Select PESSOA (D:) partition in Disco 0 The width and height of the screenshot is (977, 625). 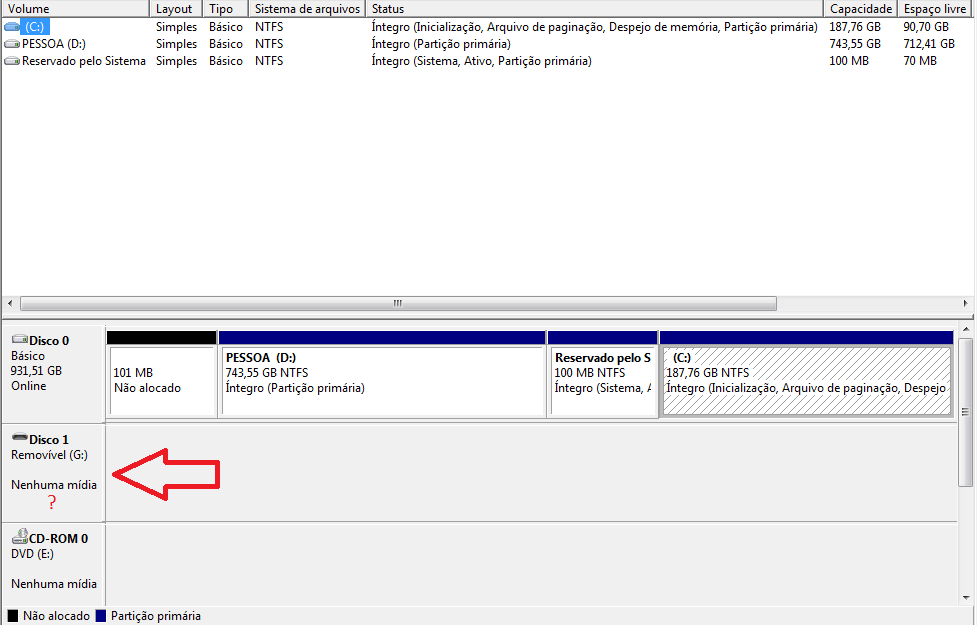(383, 381)
